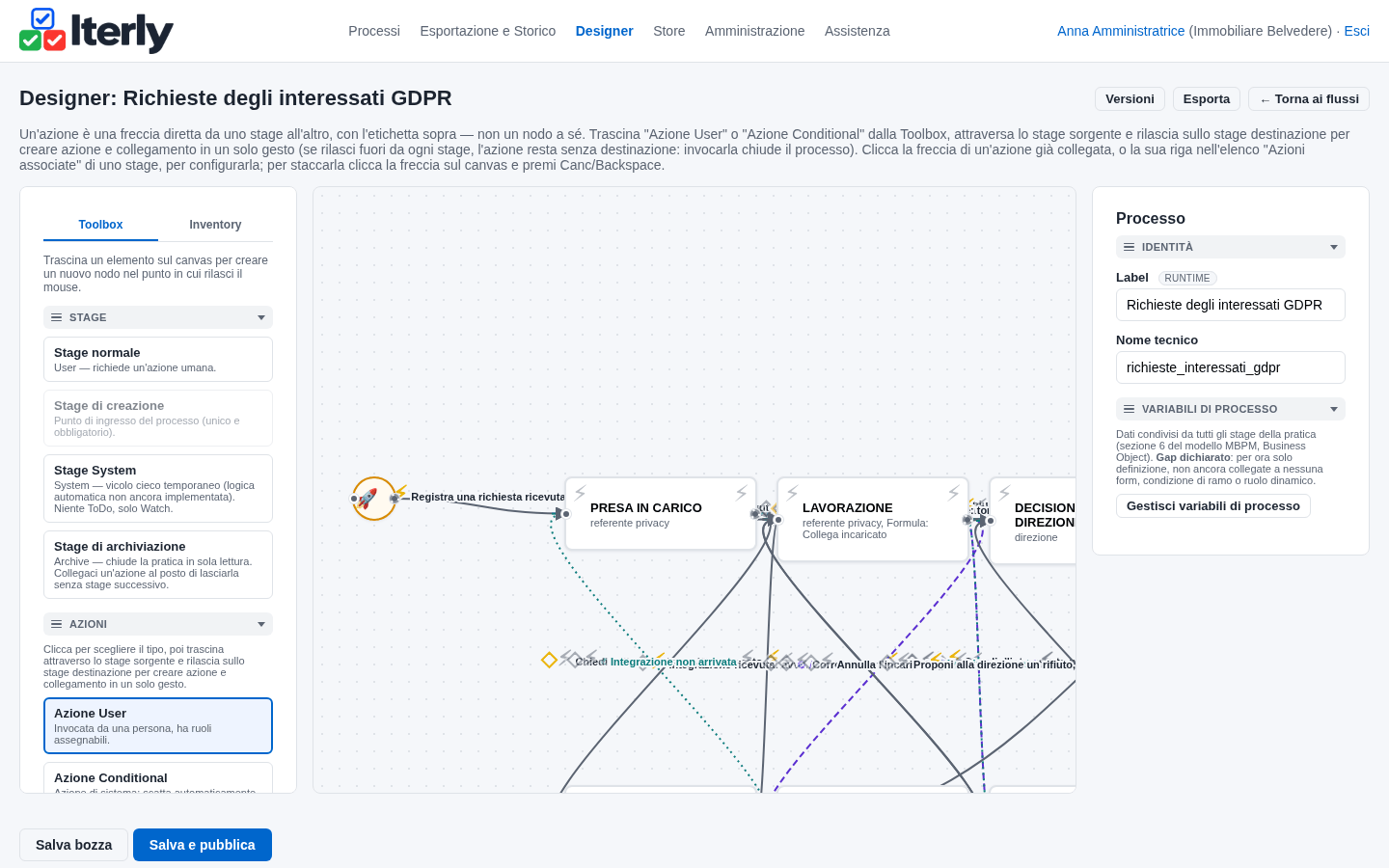This screenshot has width=1389, height=868.
Task: Select the Stage di archiviazione toolbox item
Action: pyautogui.click(x=158, y=565)
